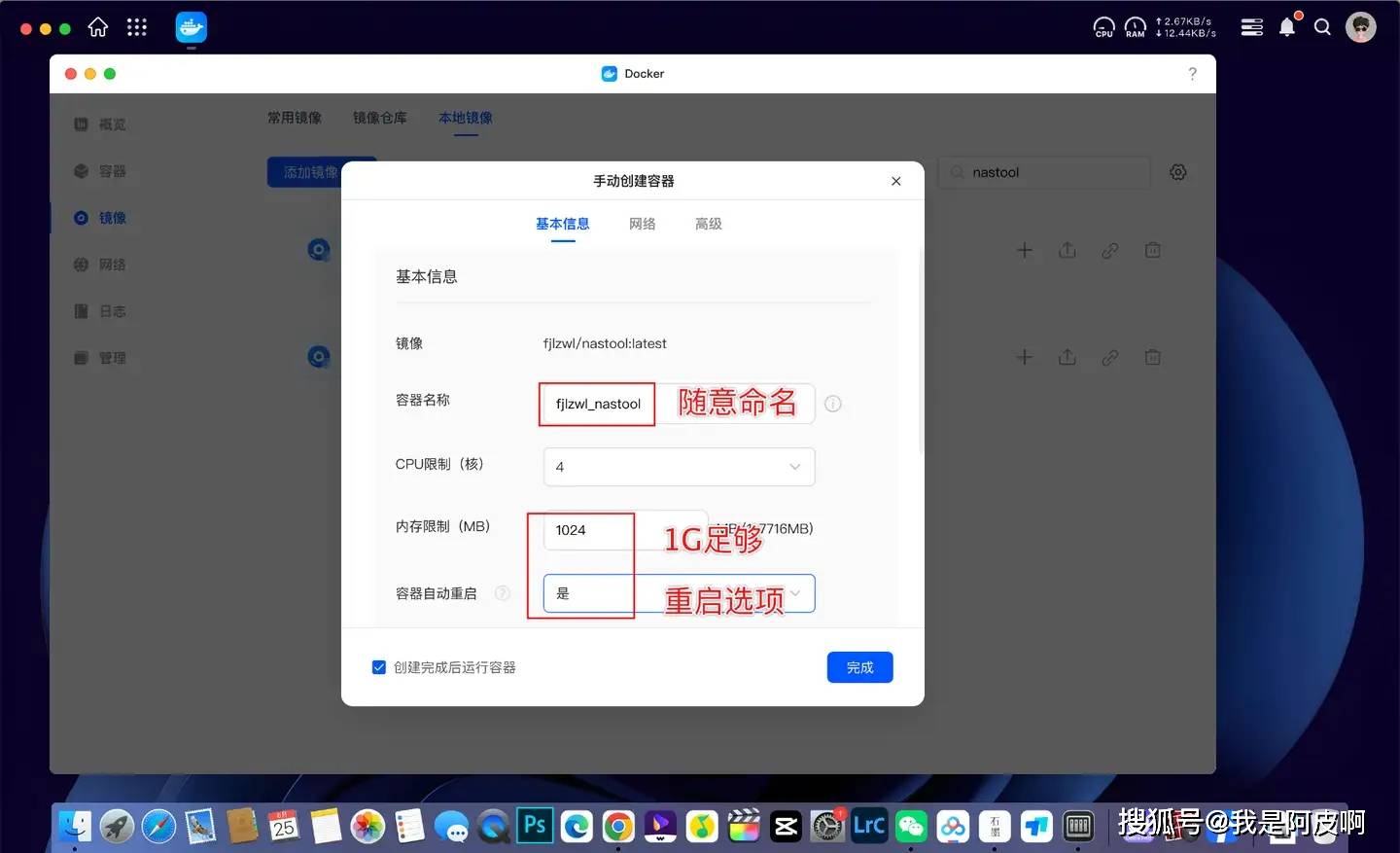This screenshot has width=1400, height=853.
Task: Switch to the 镜像仓库 tab
Action: [379, 117]
